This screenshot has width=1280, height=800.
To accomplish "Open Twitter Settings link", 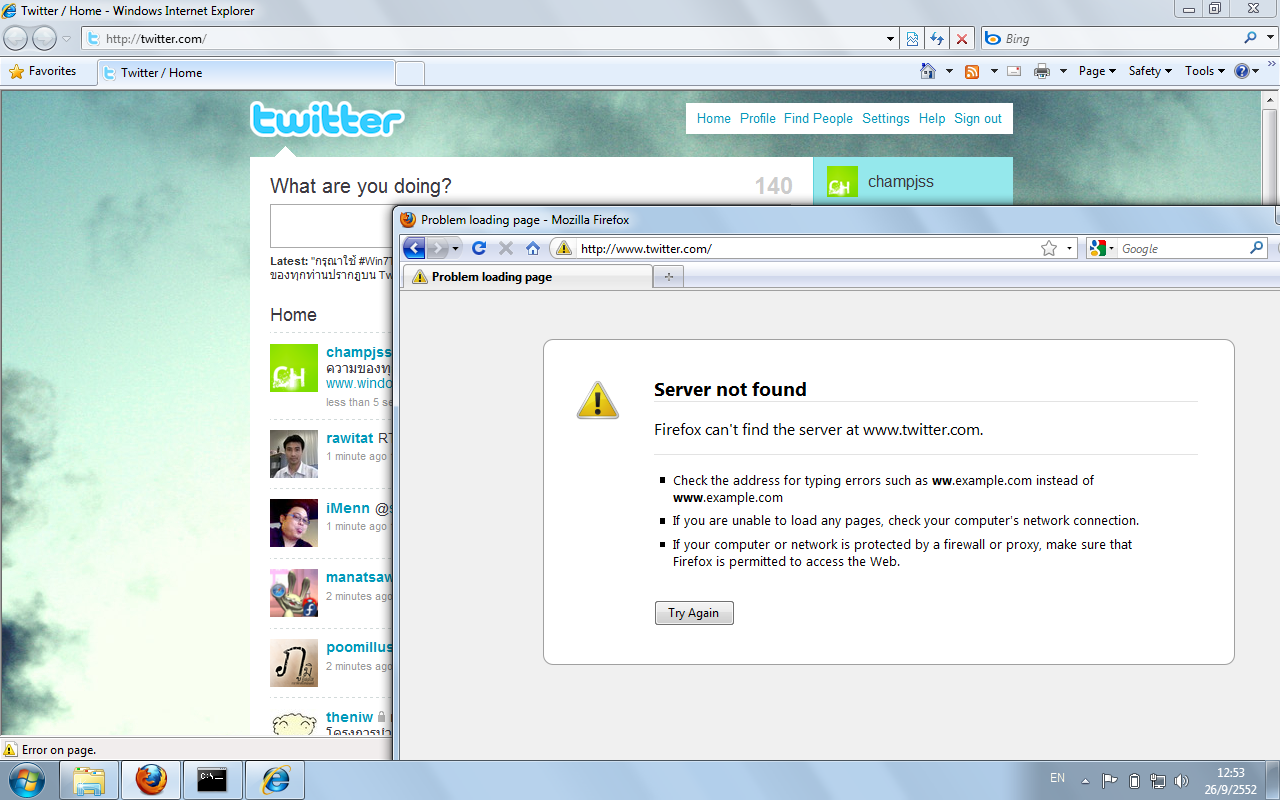I will (x=886, y=118).
